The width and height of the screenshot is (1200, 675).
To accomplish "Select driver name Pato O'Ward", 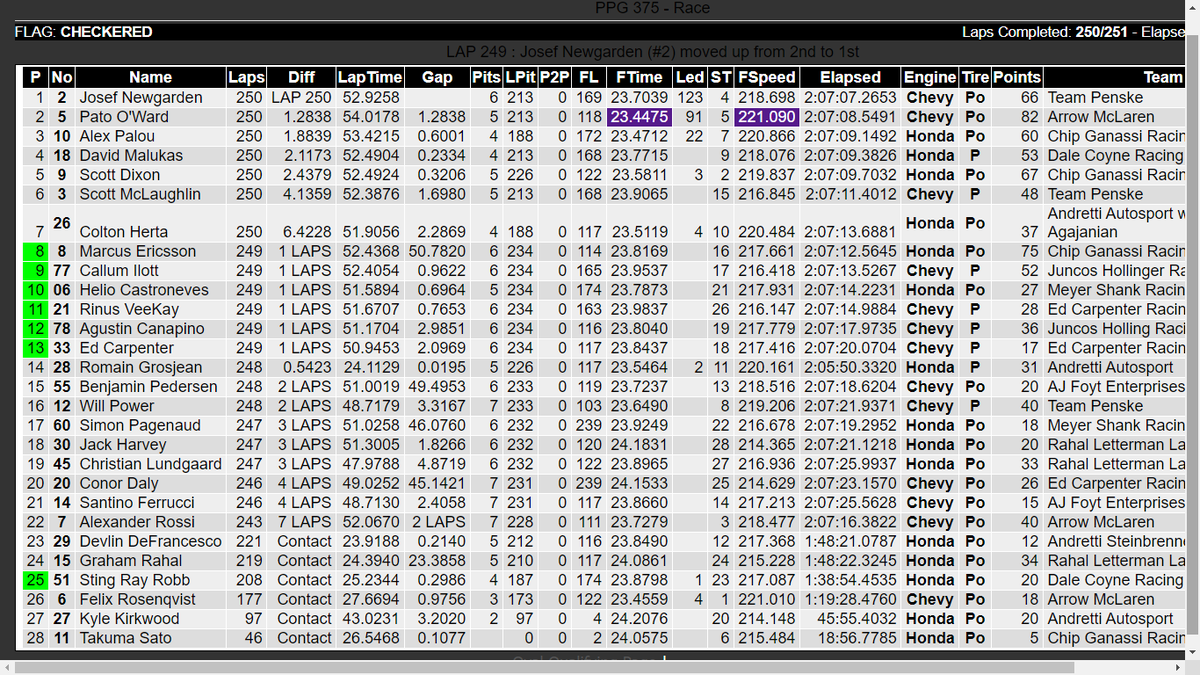I will 124,117.
